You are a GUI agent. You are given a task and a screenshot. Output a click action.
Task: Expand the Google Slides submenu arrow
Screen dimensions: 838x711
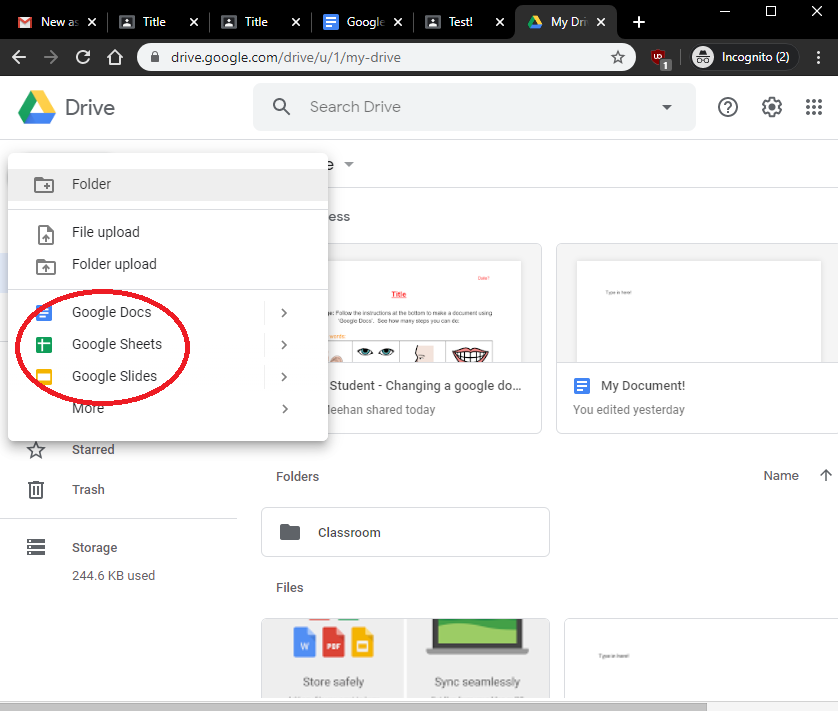(284, 377)
